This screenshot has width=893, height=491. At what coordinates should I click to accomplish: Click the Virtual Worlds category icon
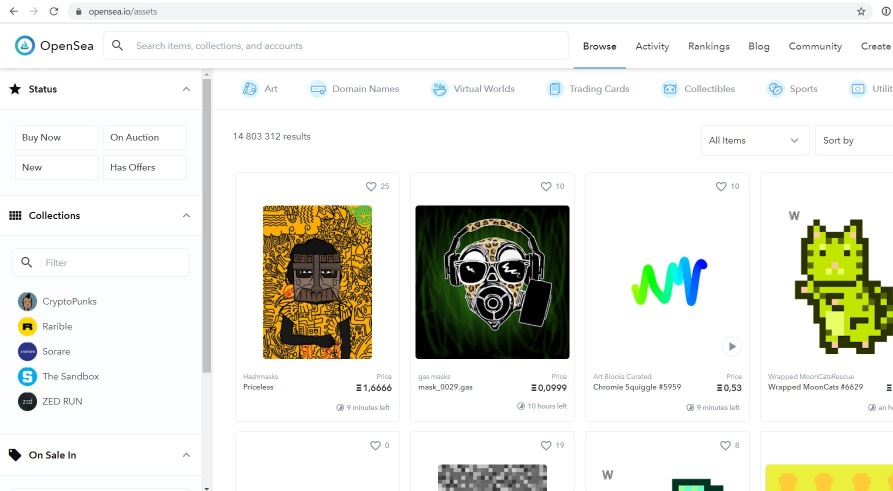point(439,89)
